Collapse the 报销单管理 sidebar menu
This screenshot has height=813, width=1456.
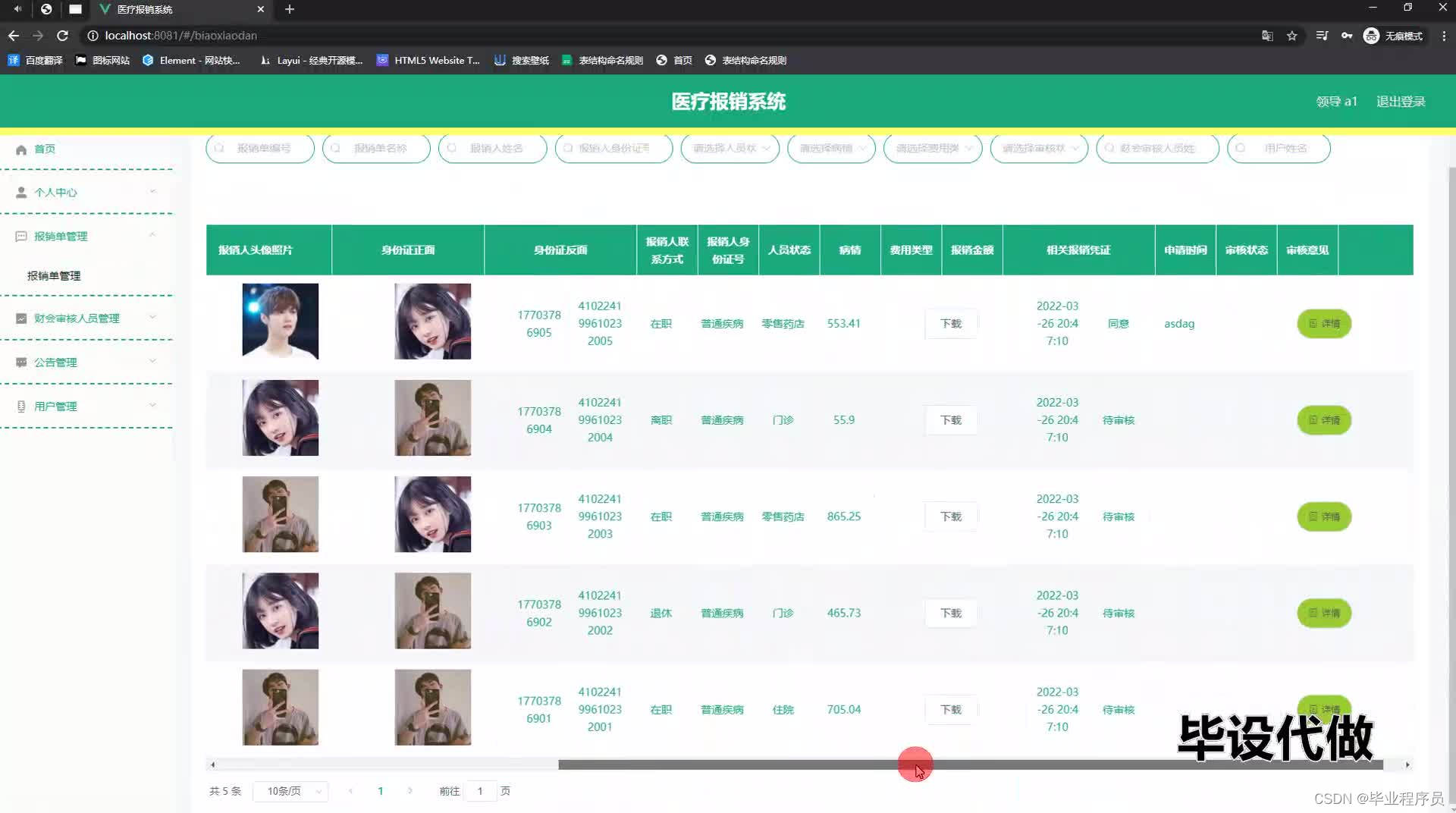point(87,237)
